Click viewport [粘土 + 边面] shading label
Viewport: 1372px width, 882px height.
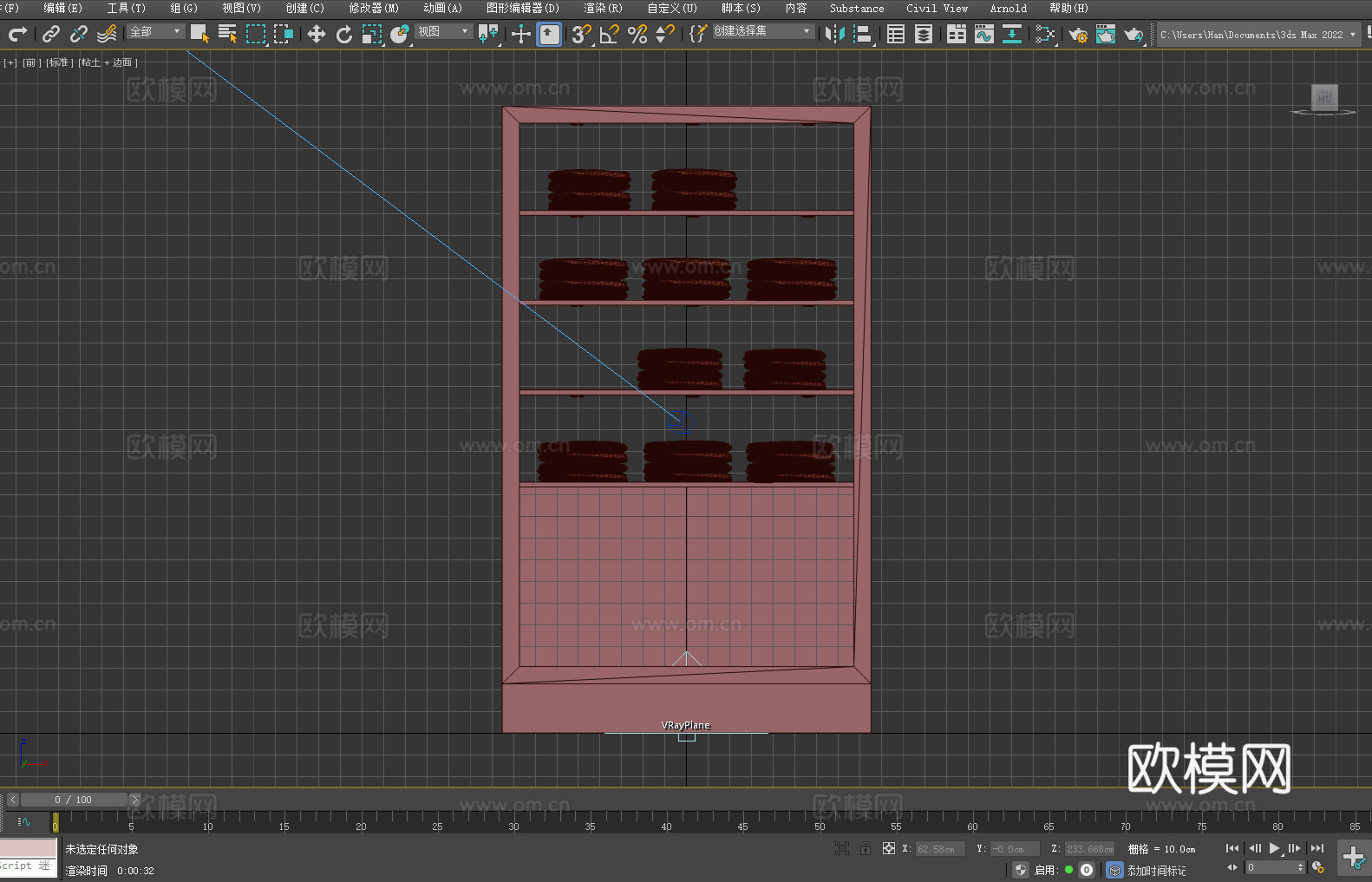coord(108,62)
